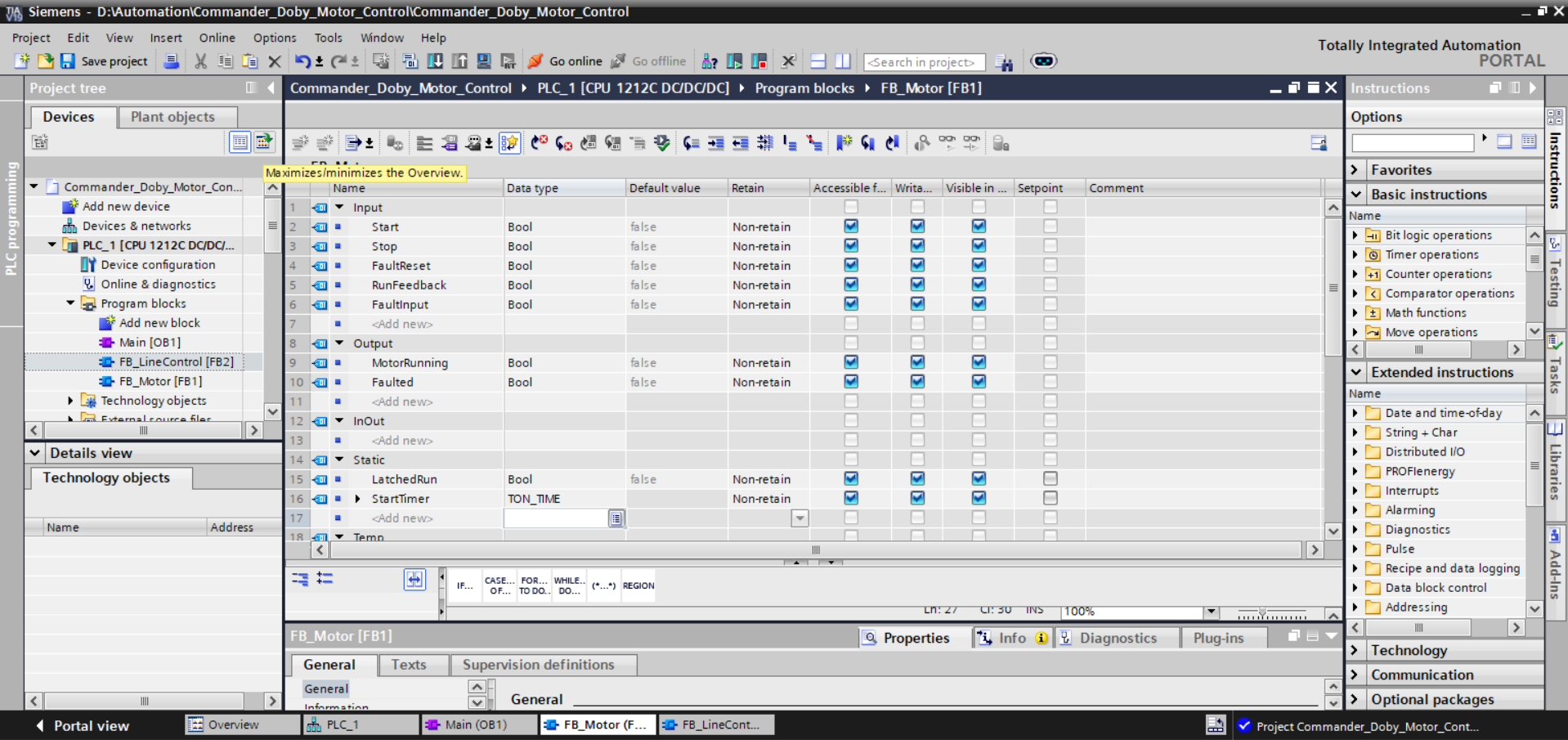
Task: Uncheck Visible in HMI for RunFeedback
Action: tap(979, 285)
